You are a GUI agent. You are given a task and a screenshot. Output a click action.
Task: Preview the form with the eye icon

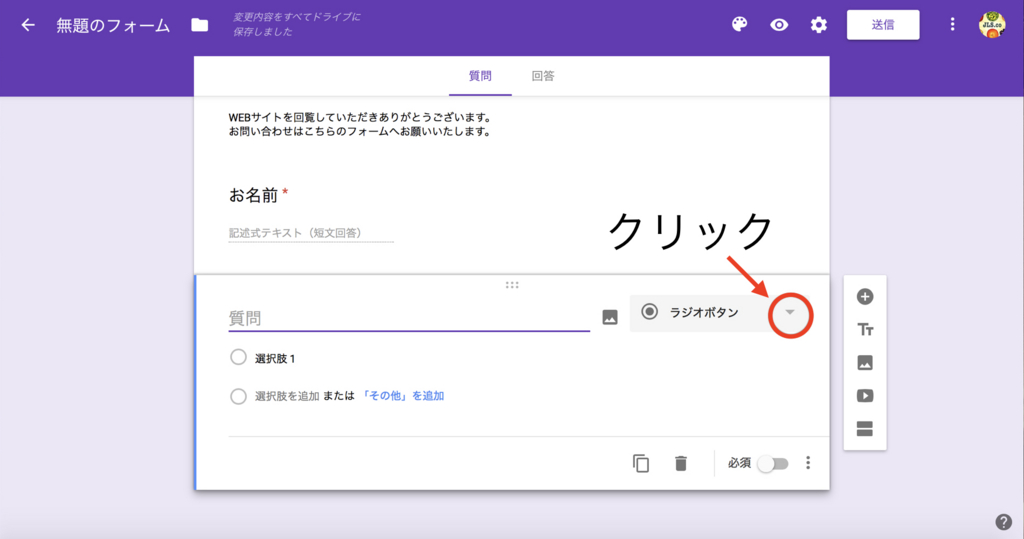coord(779,25)
